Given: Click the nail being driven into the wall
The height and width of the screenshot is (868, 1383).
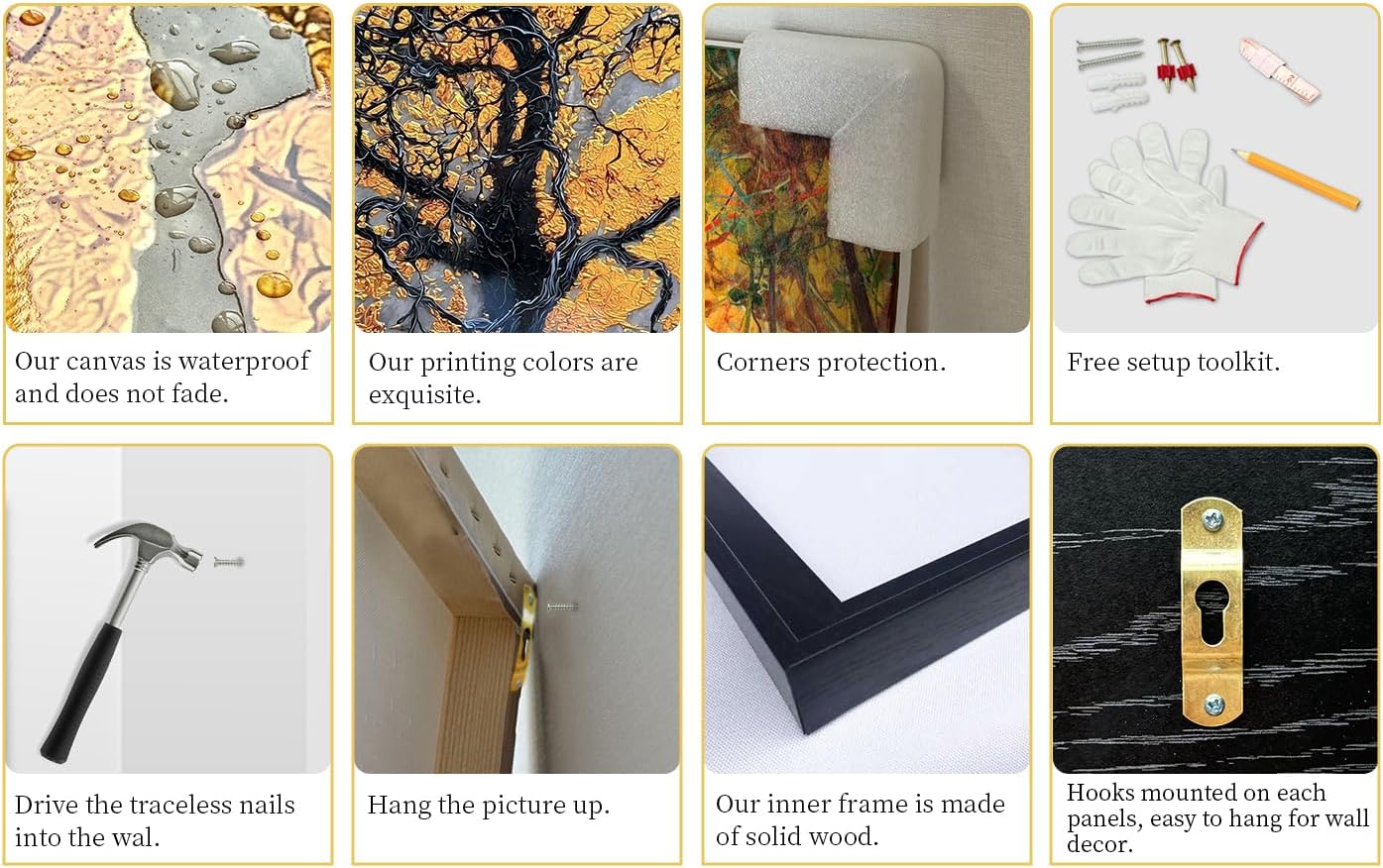Looking at the screenshot, I should (x=228, y=563).
